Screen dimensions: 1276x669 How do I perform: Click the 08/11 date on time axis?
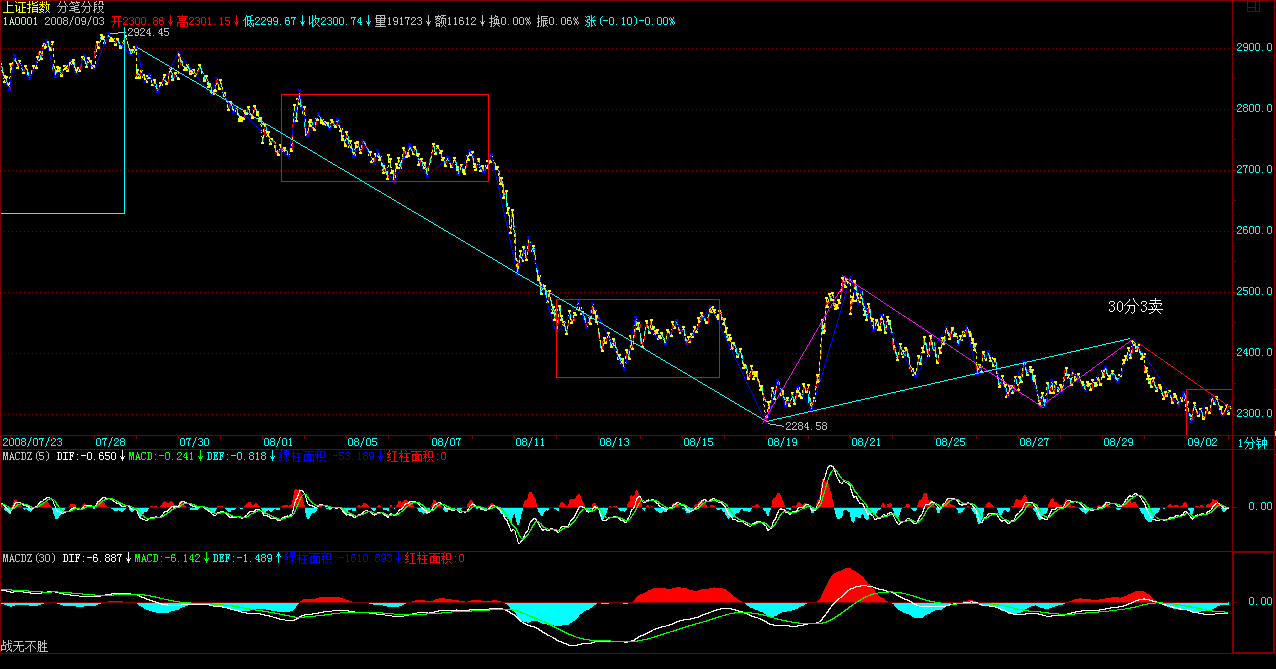[530, 441]
